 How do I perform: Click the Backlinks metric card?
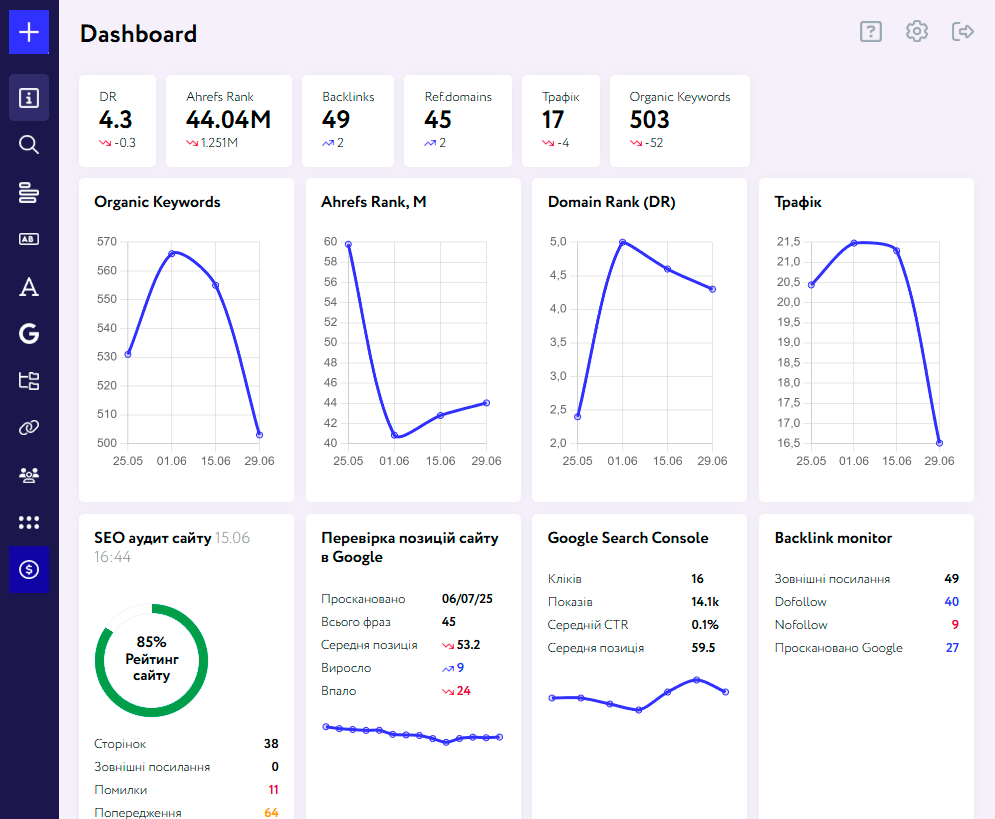pyautogui.click(x=348, y=121)
